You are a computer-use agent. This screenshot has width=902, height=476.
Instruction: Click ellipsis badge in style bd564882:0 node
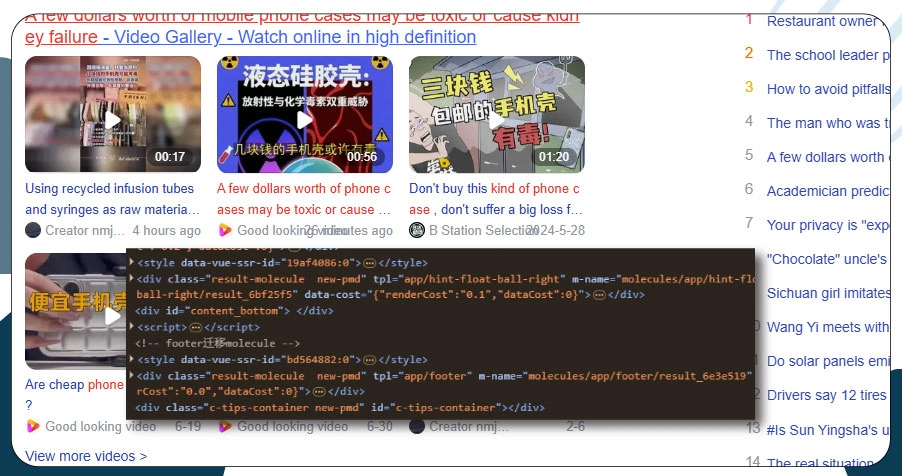coord(369,359)
